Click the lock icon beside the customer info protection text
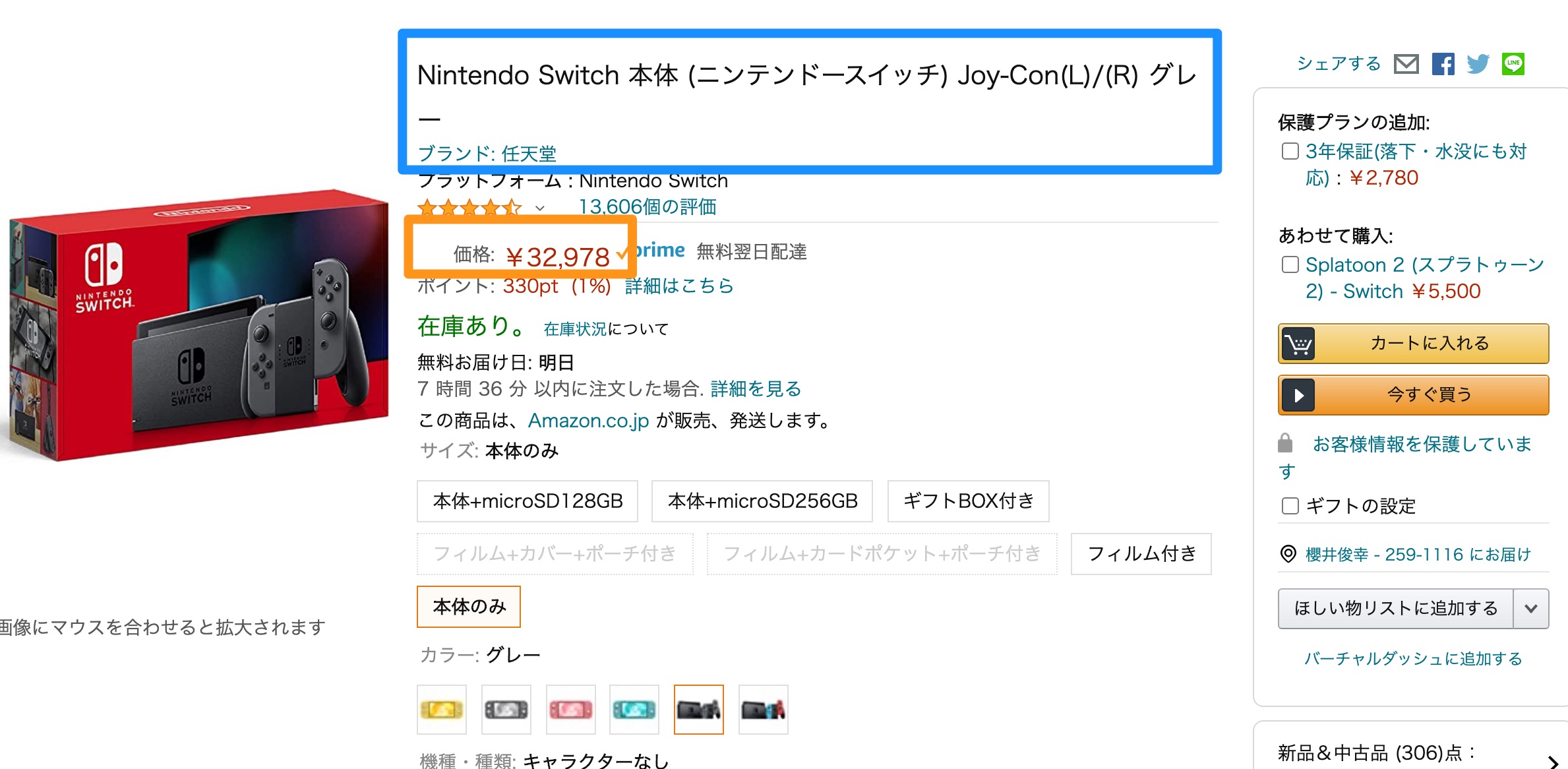The image size is (1568, 769). pos(1285,443)
